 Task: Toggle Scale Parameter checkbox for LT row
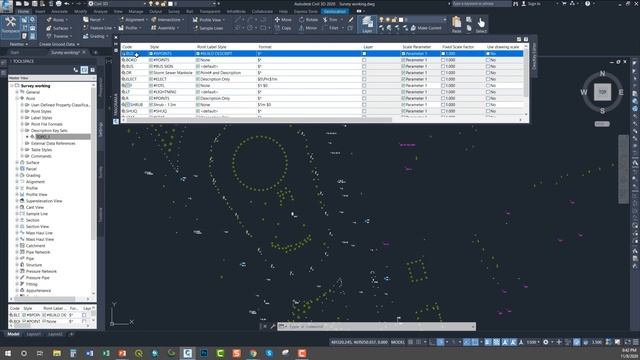coord(403,92)
